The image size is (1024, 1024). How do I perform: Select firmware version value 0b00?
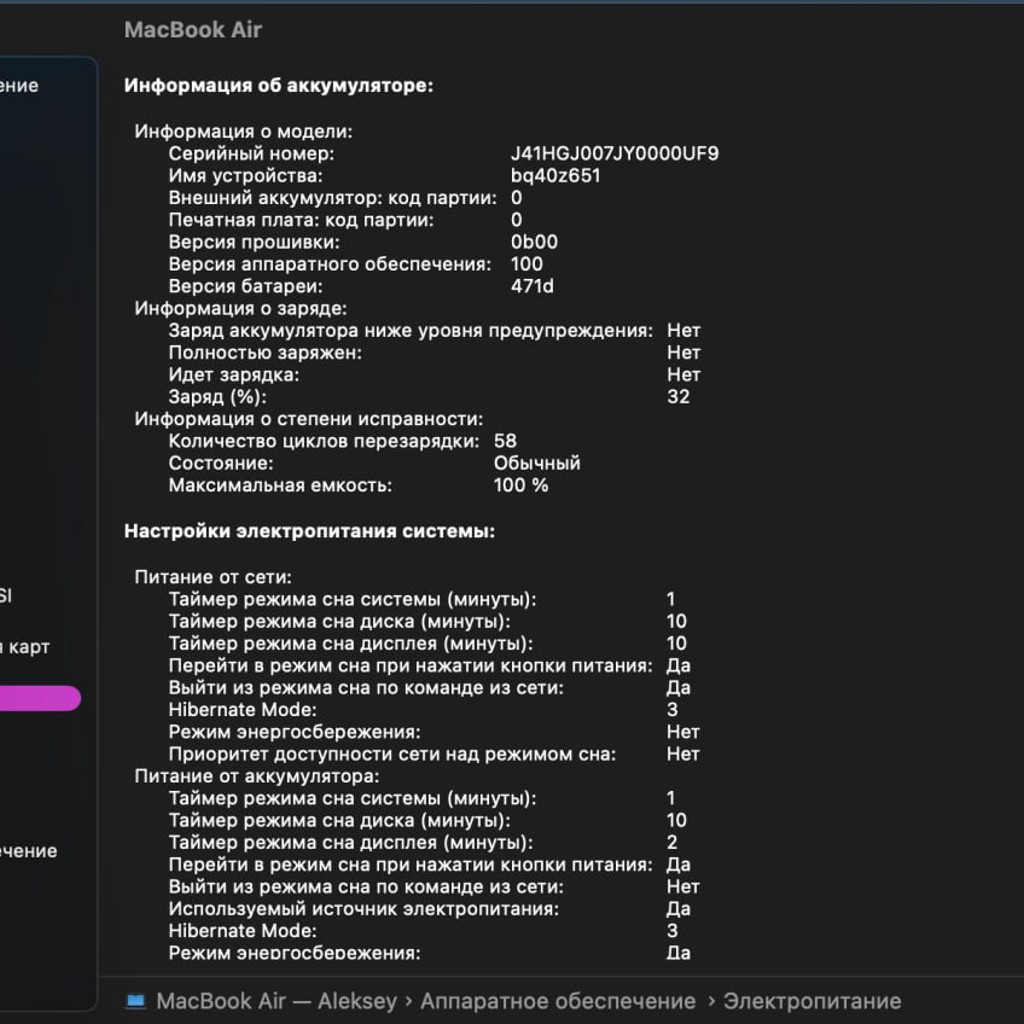pyautogui.click(x=534, y=242)
